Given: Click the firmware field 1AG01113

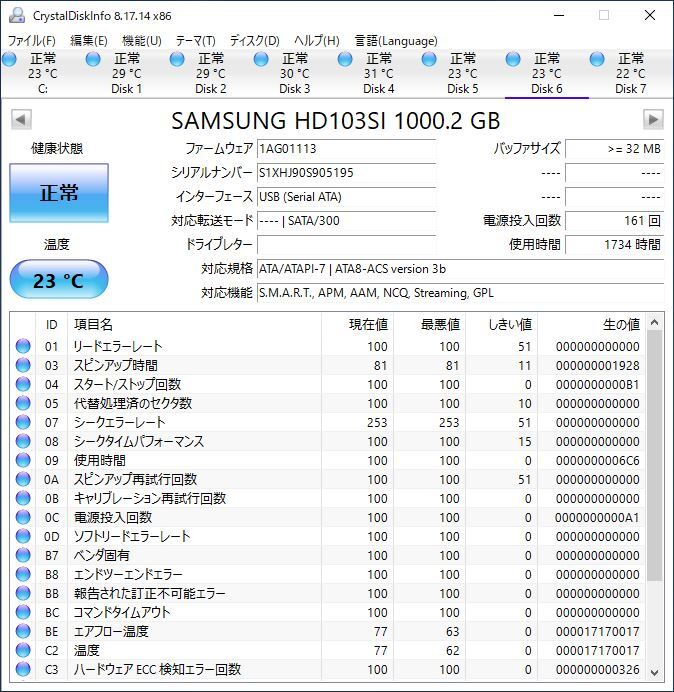Looking at the screenshot, I should (346, 149).
